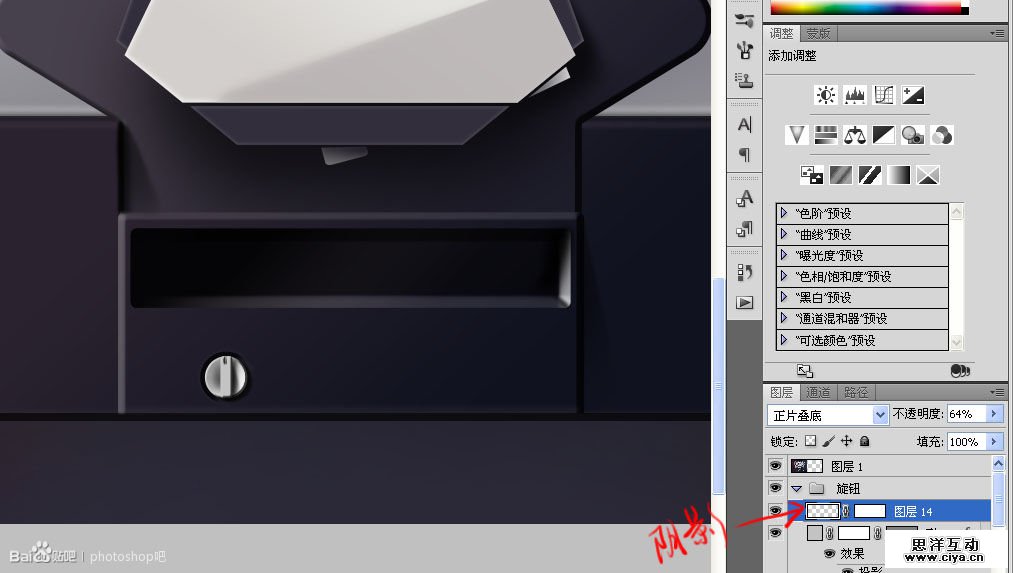The width and height of the screenshot is (1013, 573).
Task: Open the Adjustments panel flyout menu
Action: (997, 33)
